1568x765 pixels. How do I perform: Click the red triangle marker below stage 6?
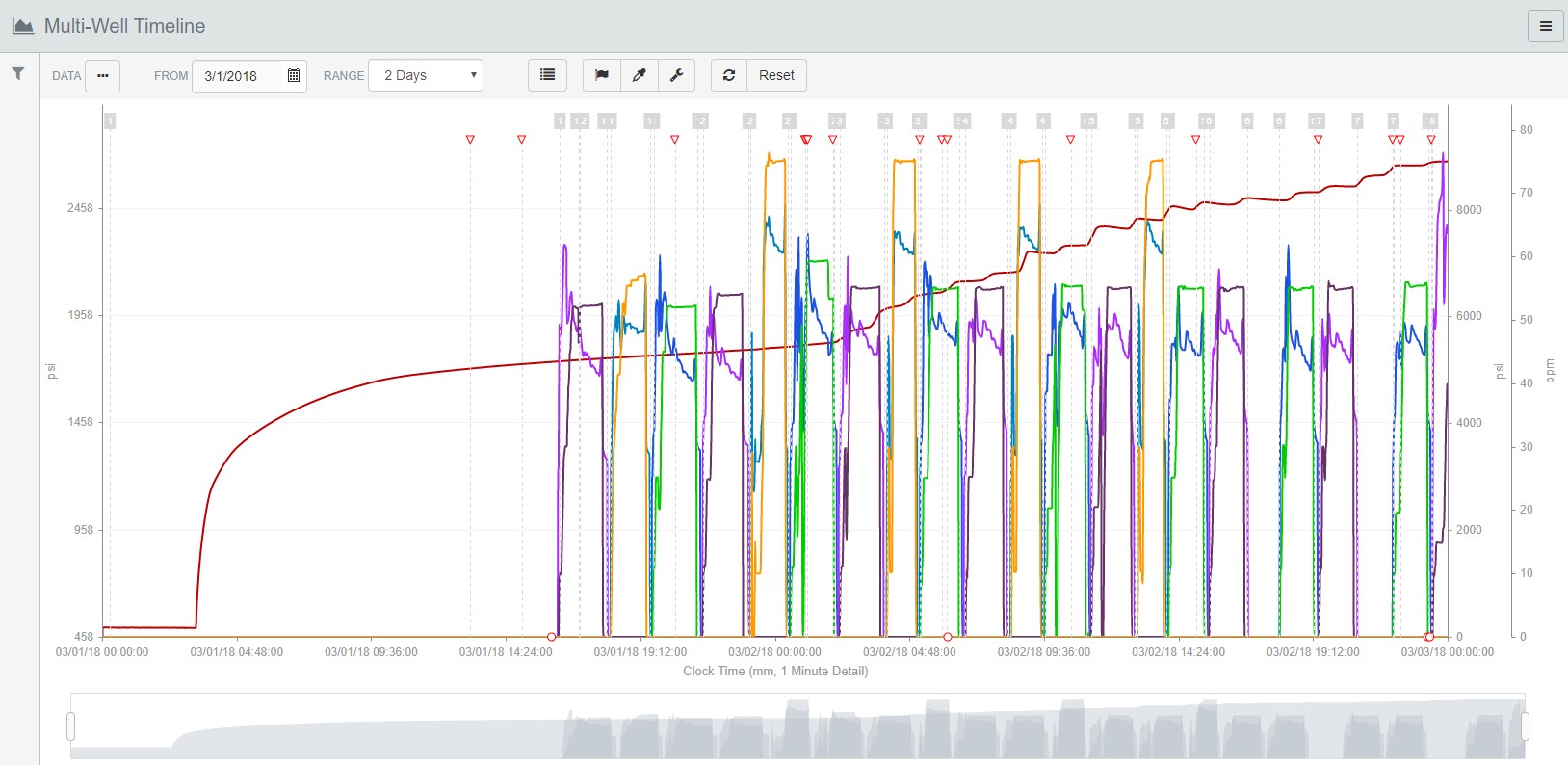coord(1195,140)
